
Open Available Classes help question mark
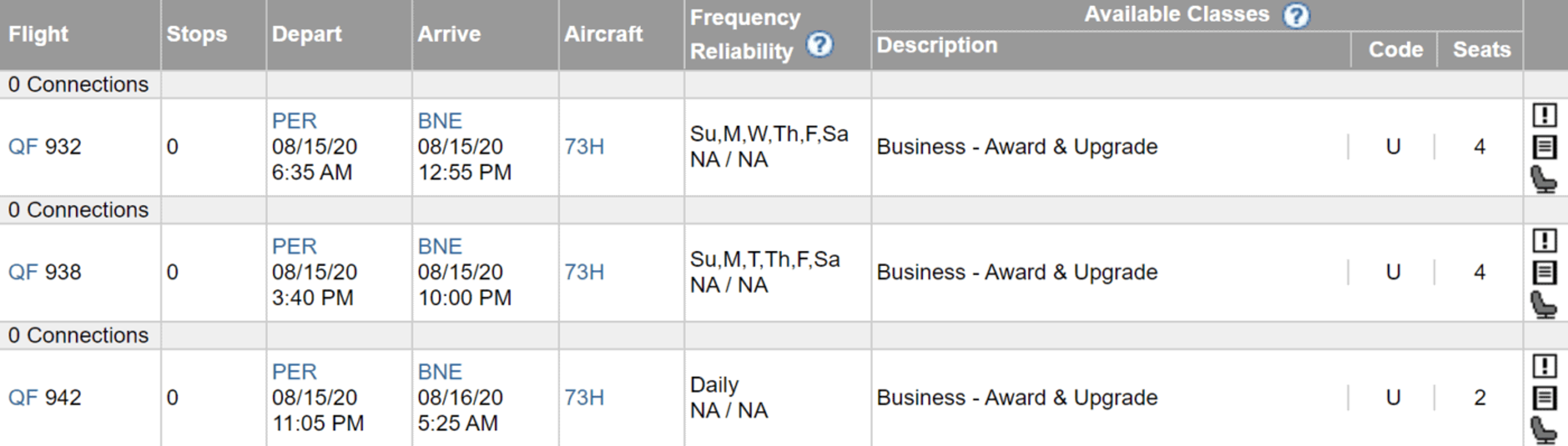pyautogui.click(x=1296, y=15)
